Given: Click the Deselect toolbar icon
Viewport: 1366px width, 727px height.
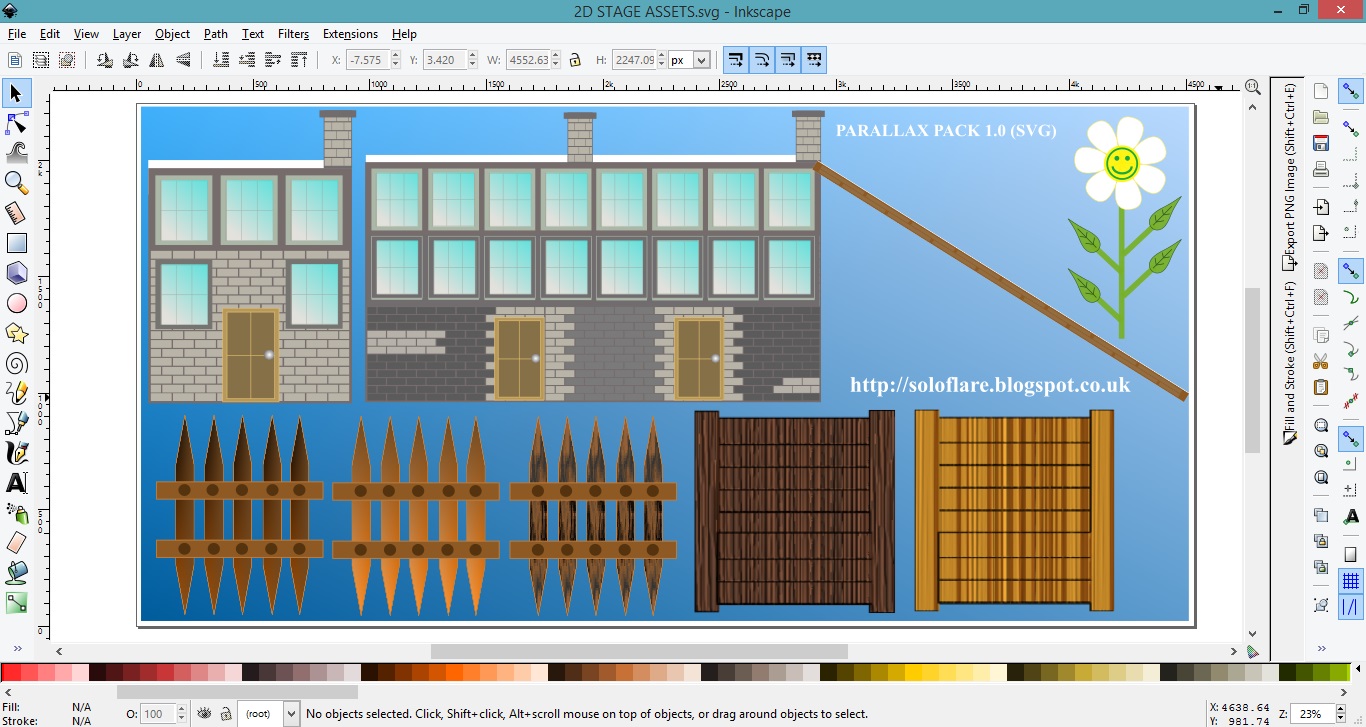Looking at the screenshot, I should click(67, 60).
